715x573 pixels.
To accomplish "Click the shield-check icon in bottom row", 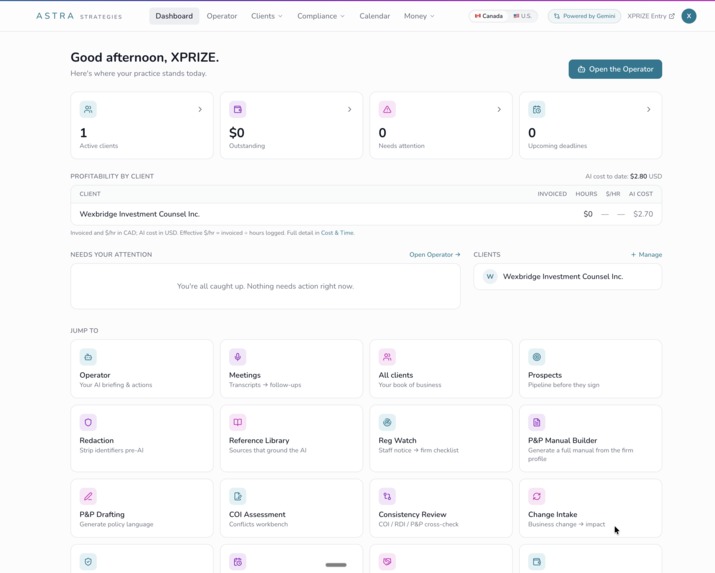I will tap(88, 562).
